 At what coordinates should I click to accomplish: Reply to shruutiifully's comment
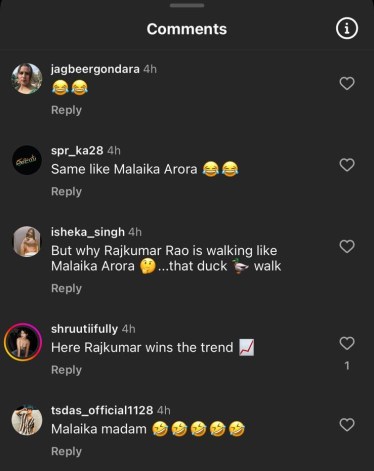[x=66, y=370]
